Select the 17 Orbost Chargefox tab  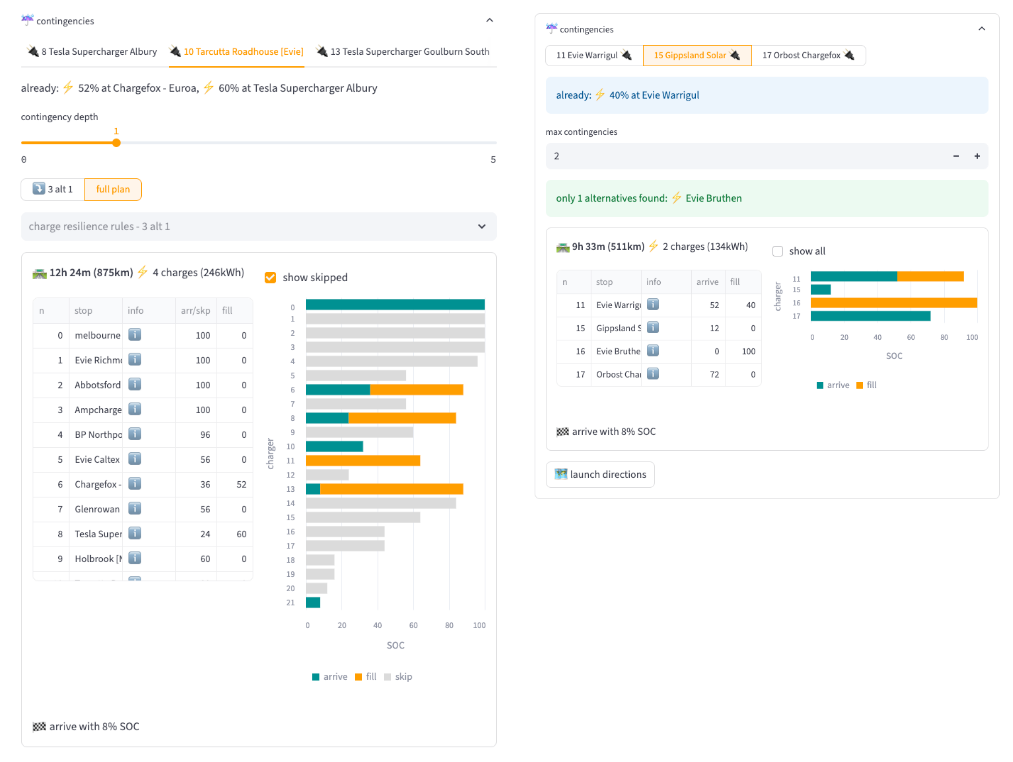point(808,56)
